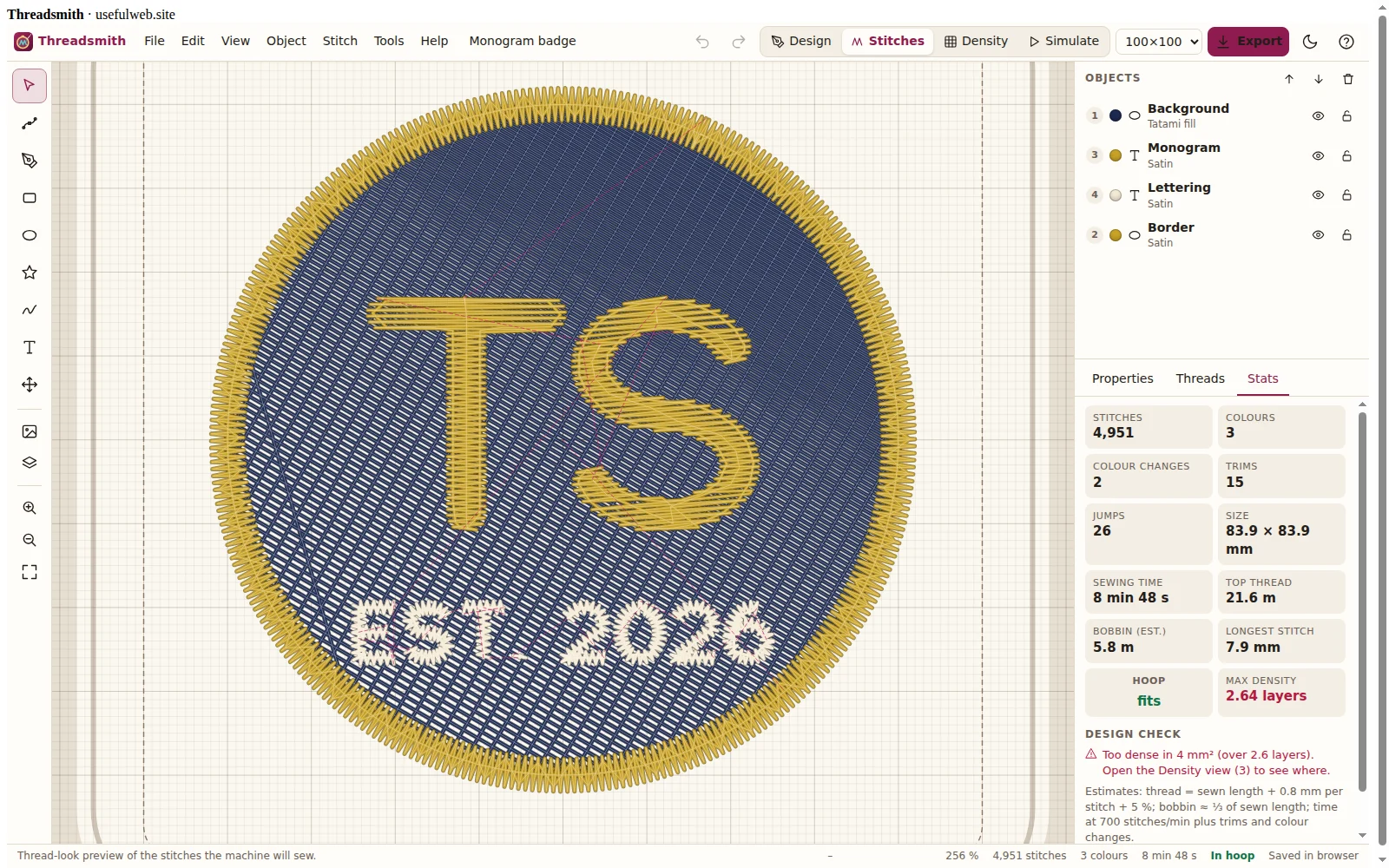
Task: Toggle dark mode moon icon
Action: [1311, 42]
